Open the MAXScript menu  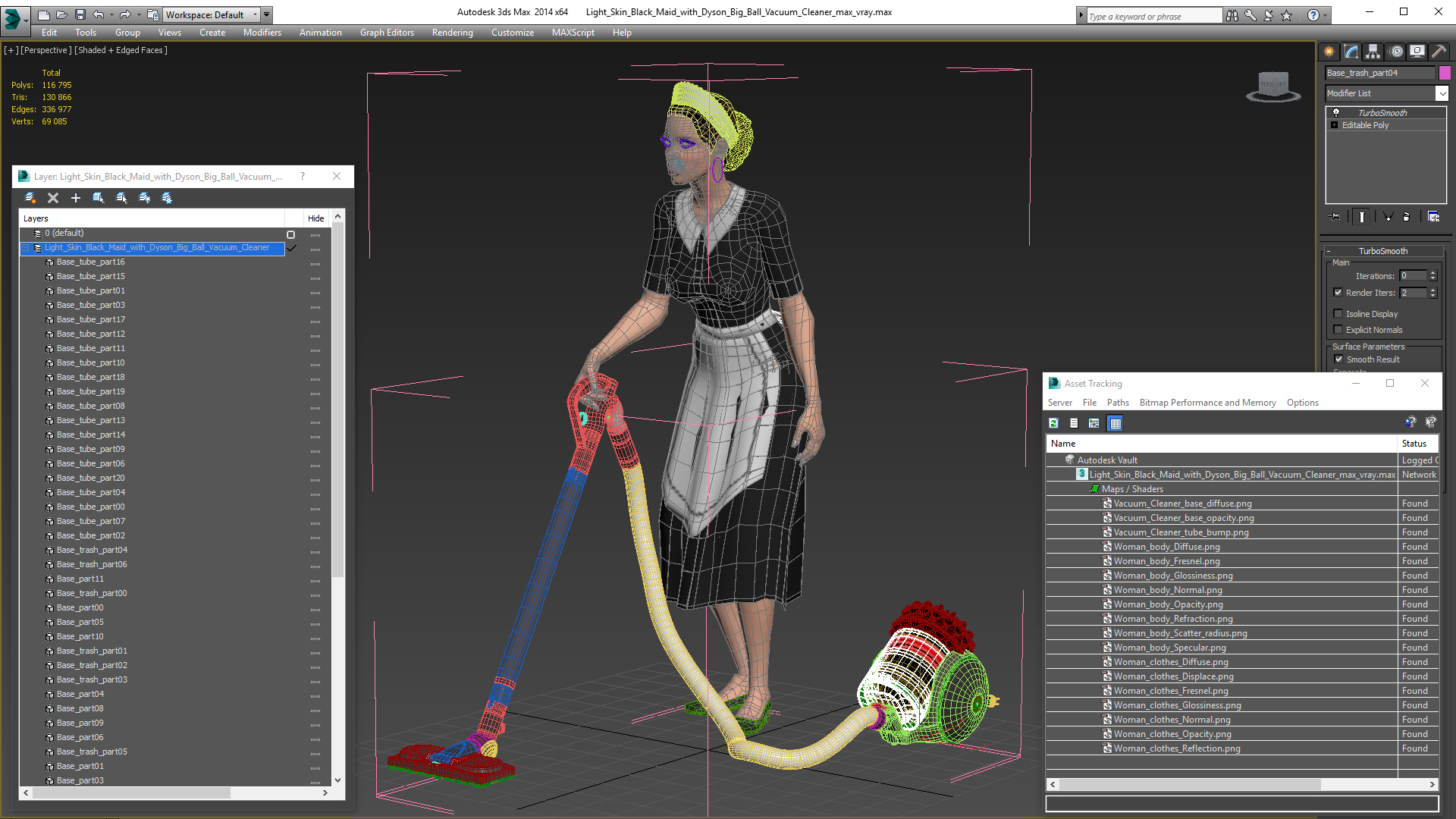pyautogui.click(x=573, y=33)
